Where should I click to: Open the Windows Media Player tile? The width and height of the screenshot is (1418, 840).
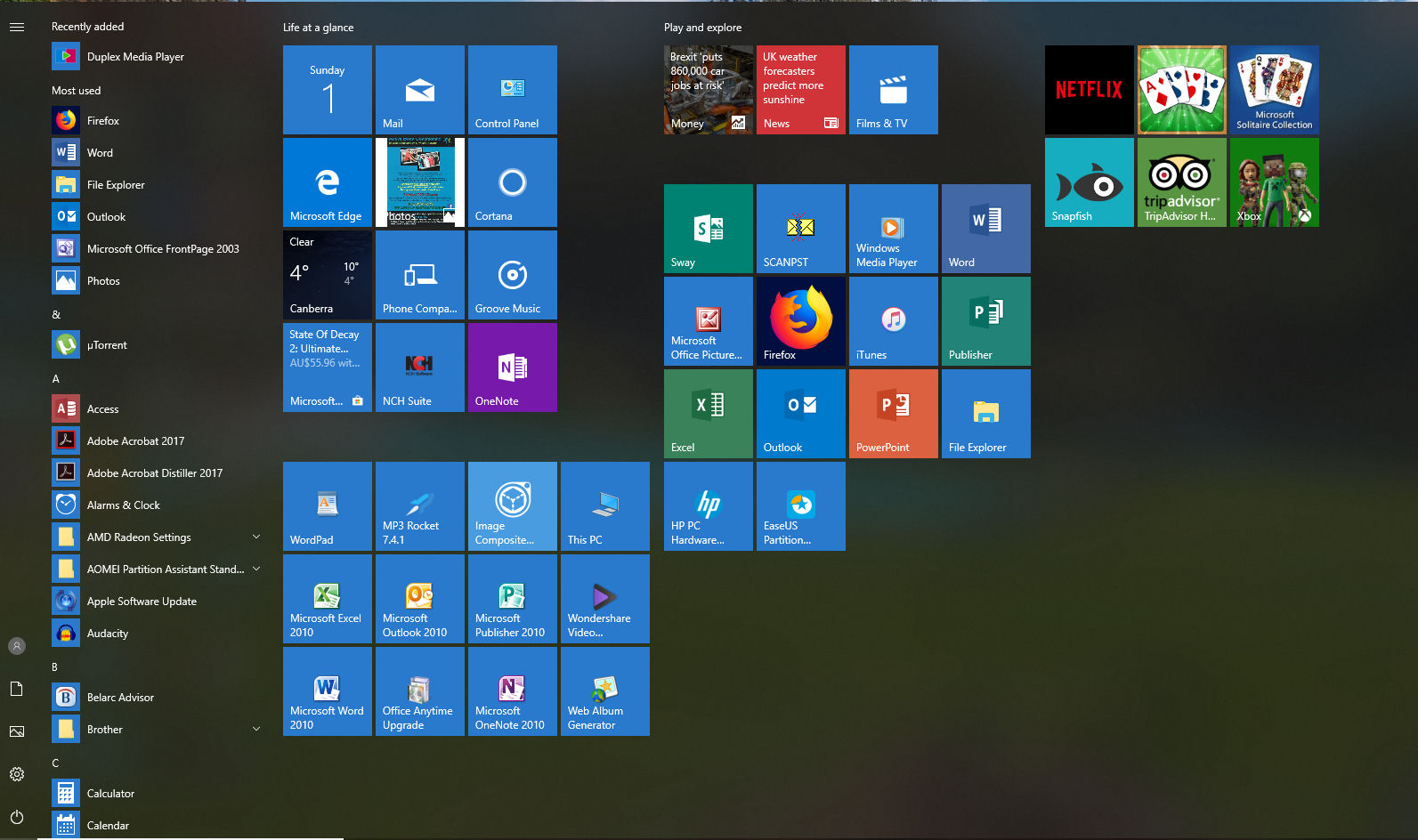pyautogui.click(x=893, y=229)
